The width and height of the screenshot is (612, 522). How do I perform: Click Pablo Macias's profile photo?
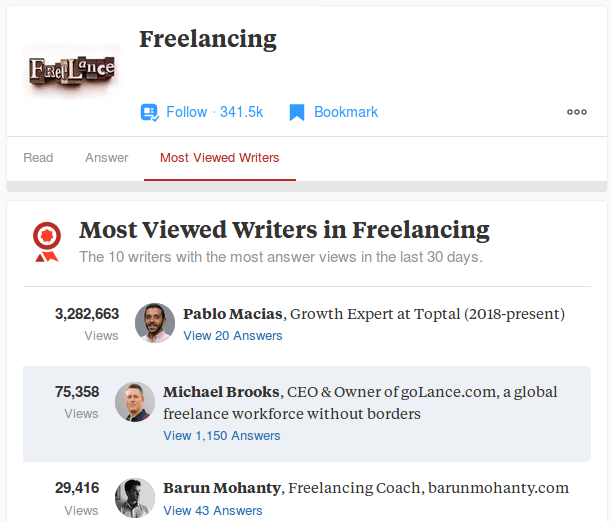[x=155, y=323]
